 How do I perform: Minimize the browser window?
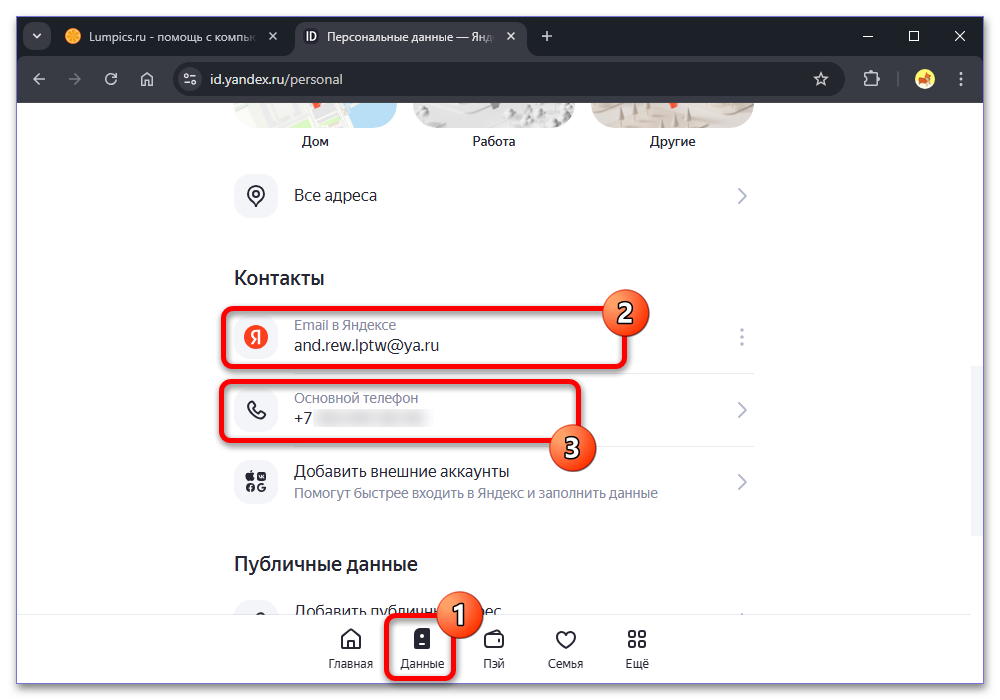pos(868,36)
